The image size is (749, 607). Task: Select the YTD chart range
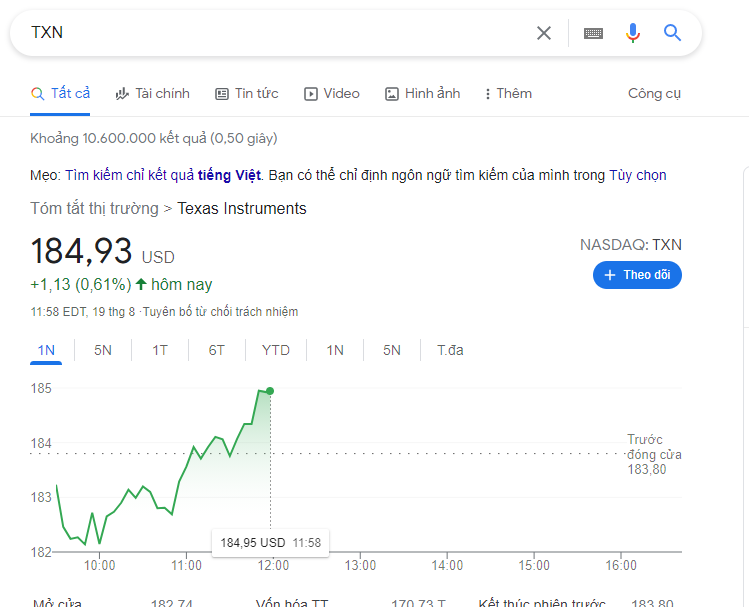pyautogui.click(x=275, y=350)
